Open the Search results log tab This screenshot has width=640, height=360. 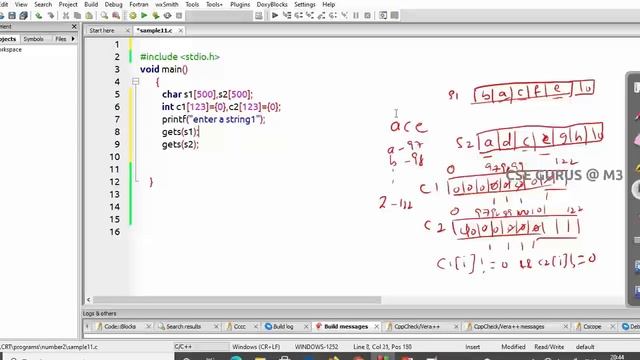point(183,327)
